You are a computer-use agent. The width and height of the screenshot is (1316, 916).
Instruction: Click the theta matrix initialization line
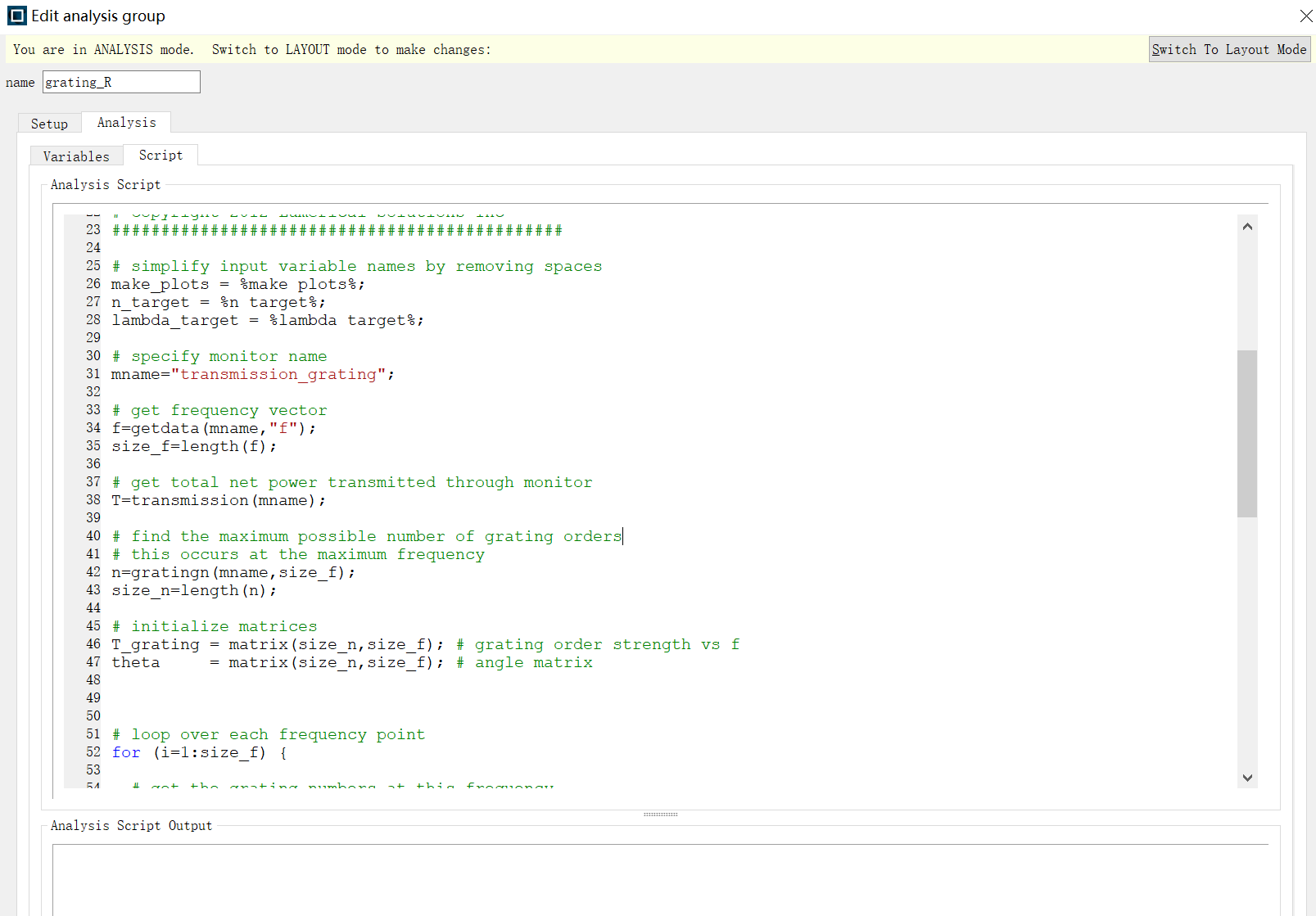click(x=278, y=662)
